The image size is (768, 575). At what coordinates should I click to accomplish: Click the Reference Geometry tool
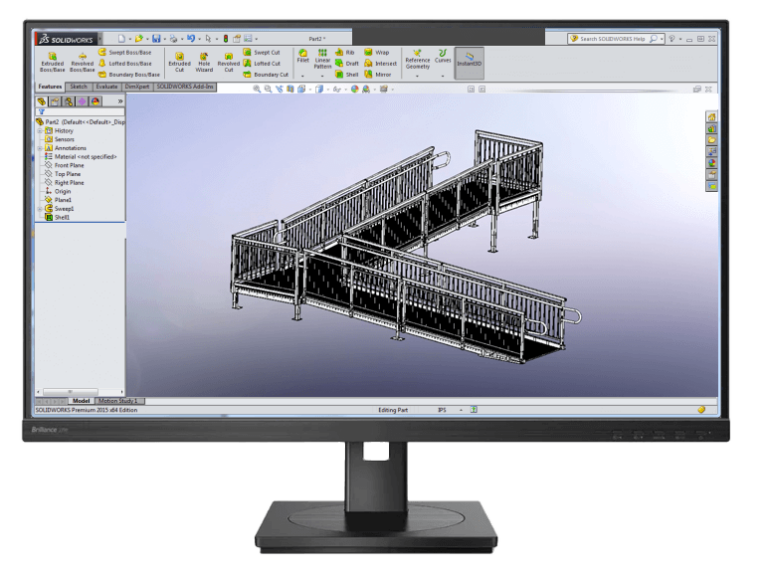click(417, 59)
